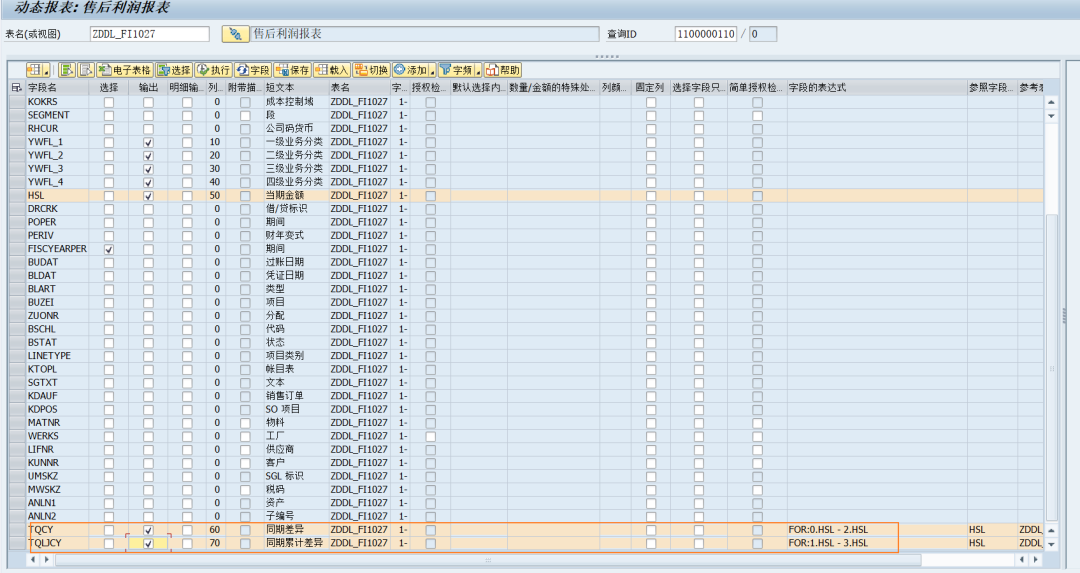Click short text 同期累计差异

(294, 543)
